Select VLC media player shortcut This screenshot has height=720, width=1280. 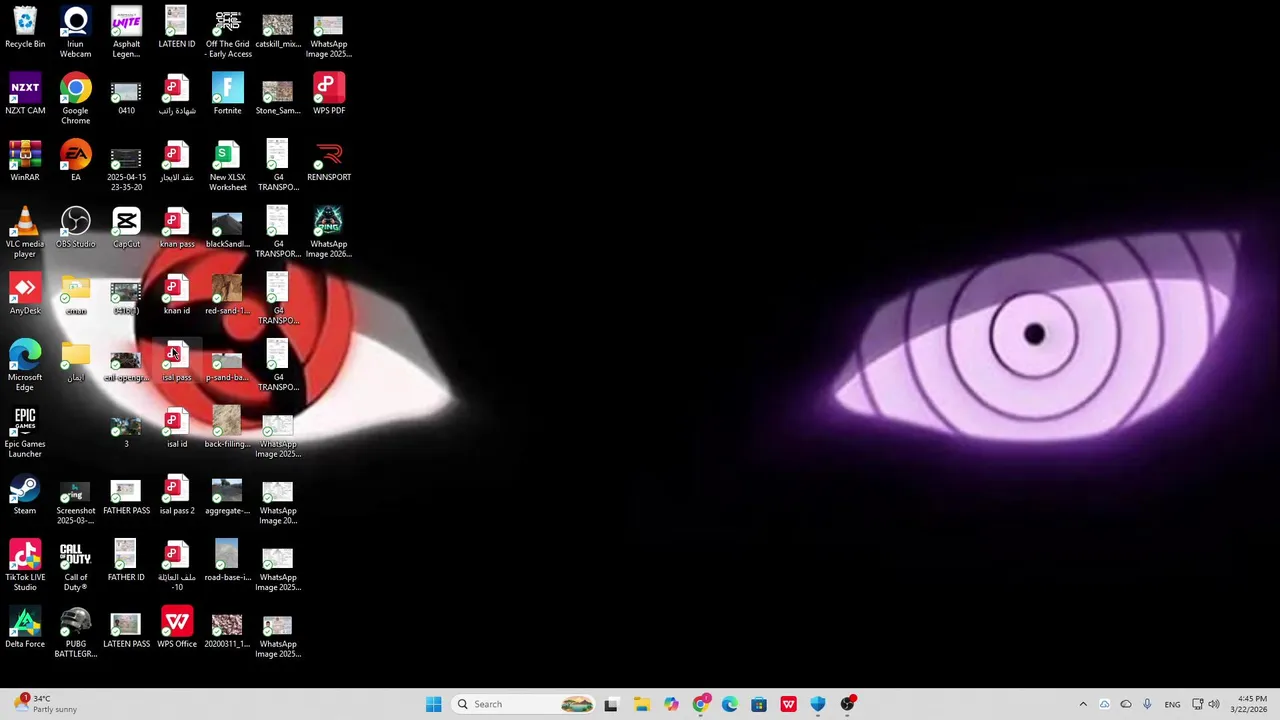tap(25, 232)
